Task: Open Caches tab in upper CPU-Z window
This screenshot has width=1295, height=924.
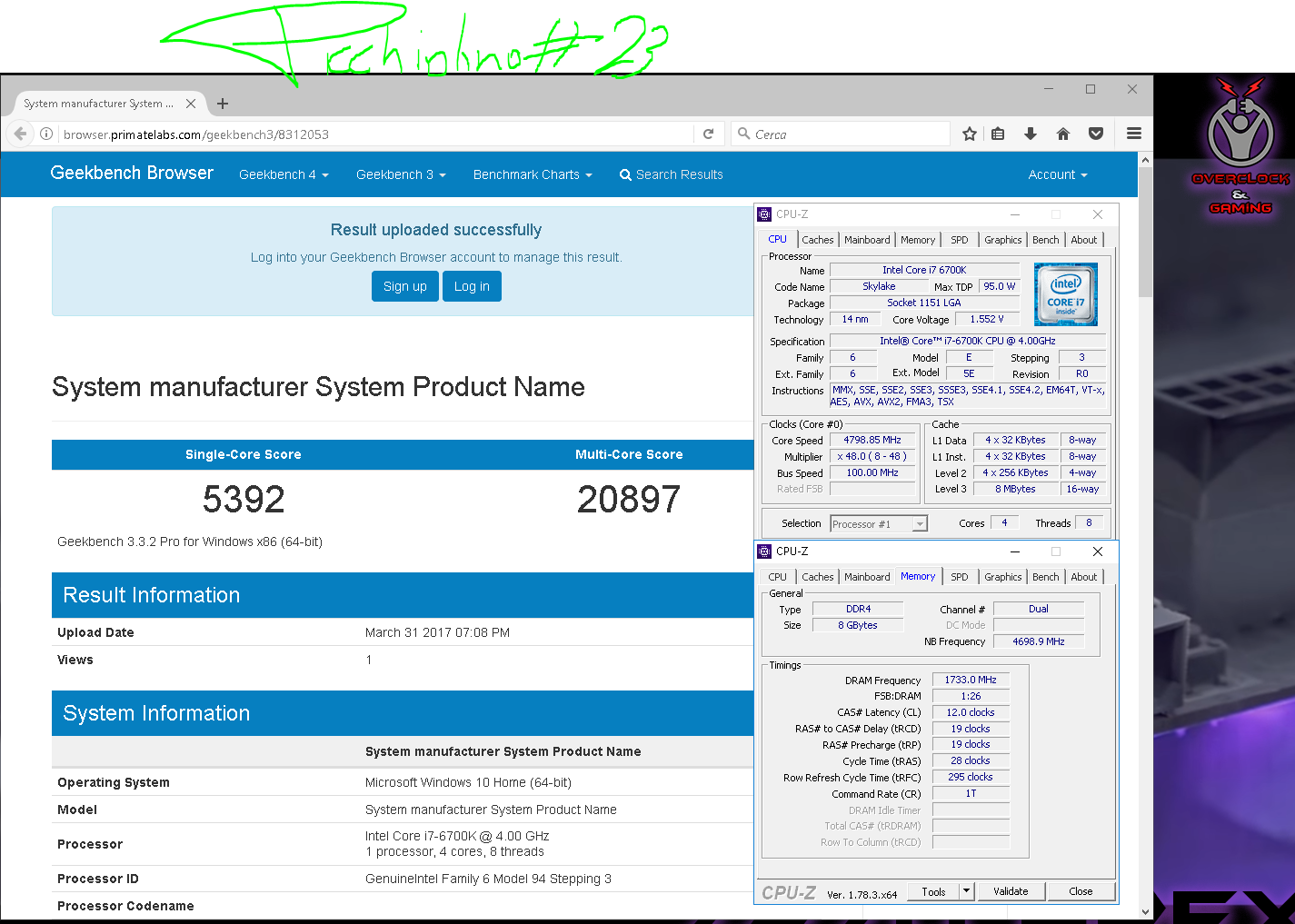Action: (817, 240)
